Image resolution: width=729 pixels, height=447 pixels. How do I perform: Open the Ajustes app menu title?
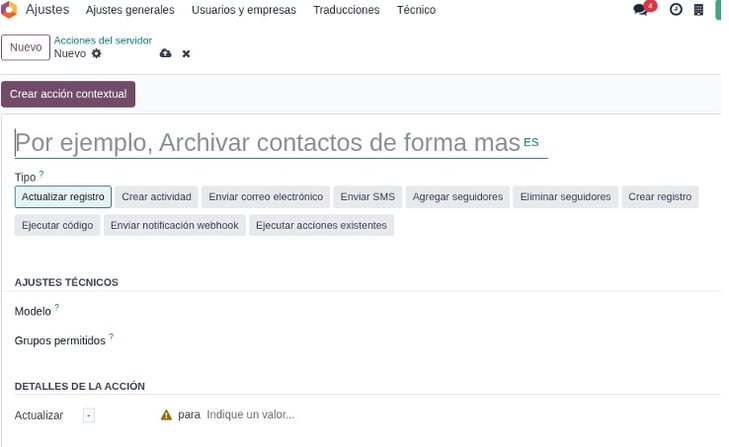tap(47, 9)
